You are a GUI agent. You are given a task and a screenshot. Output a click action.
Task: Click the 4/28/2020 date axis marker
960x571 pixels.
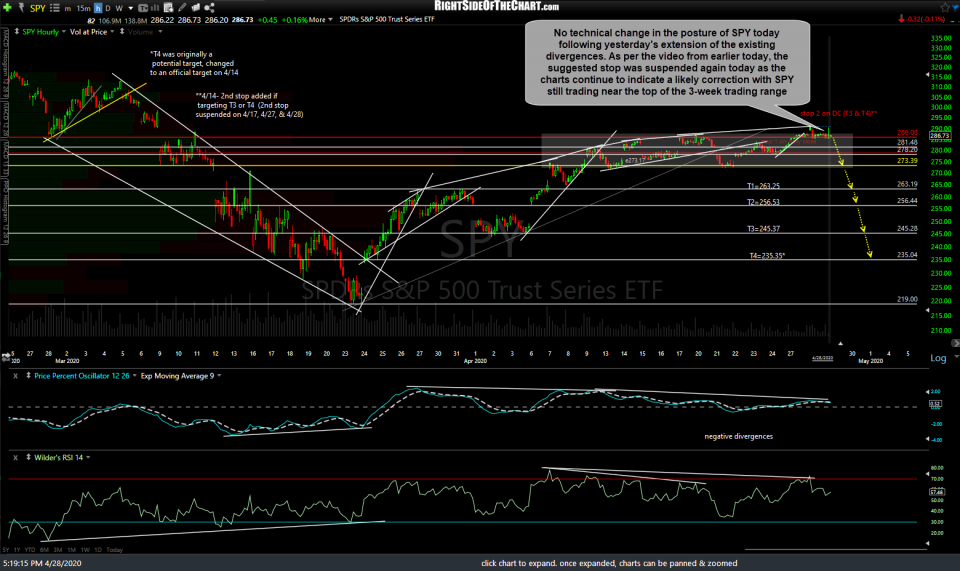pyautogui.click(x=822, y=358)
